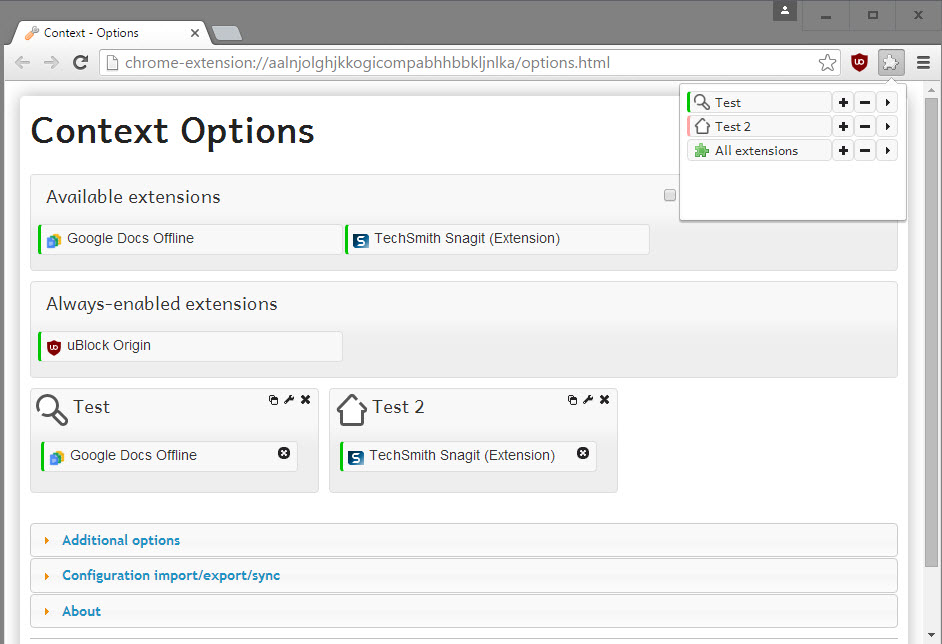Edit the Test context with wrench icon
Viewport: 942px width, 644px height.
pos(289,399)
